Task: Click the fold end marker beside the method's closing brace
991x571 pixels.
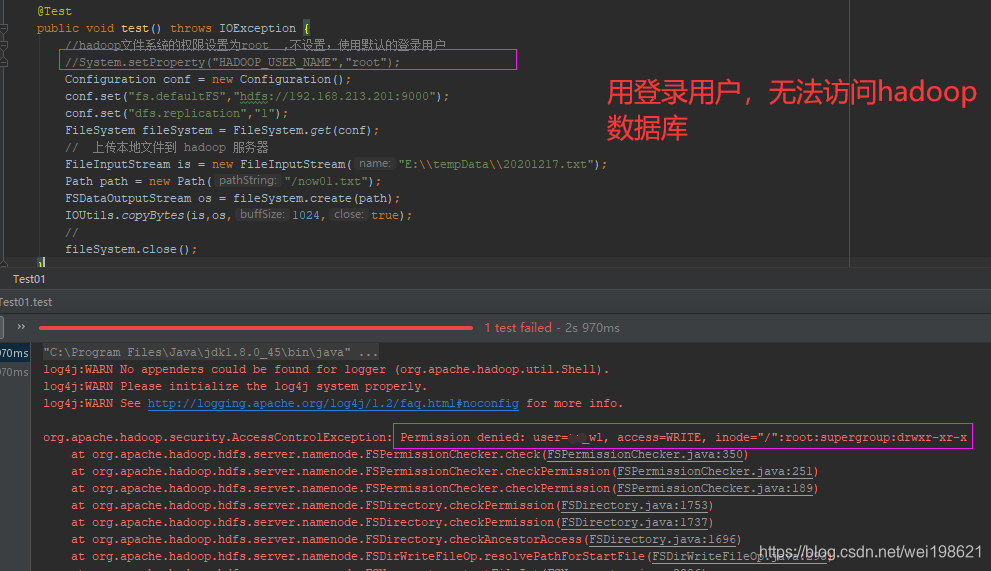Action: pos(4,262)
